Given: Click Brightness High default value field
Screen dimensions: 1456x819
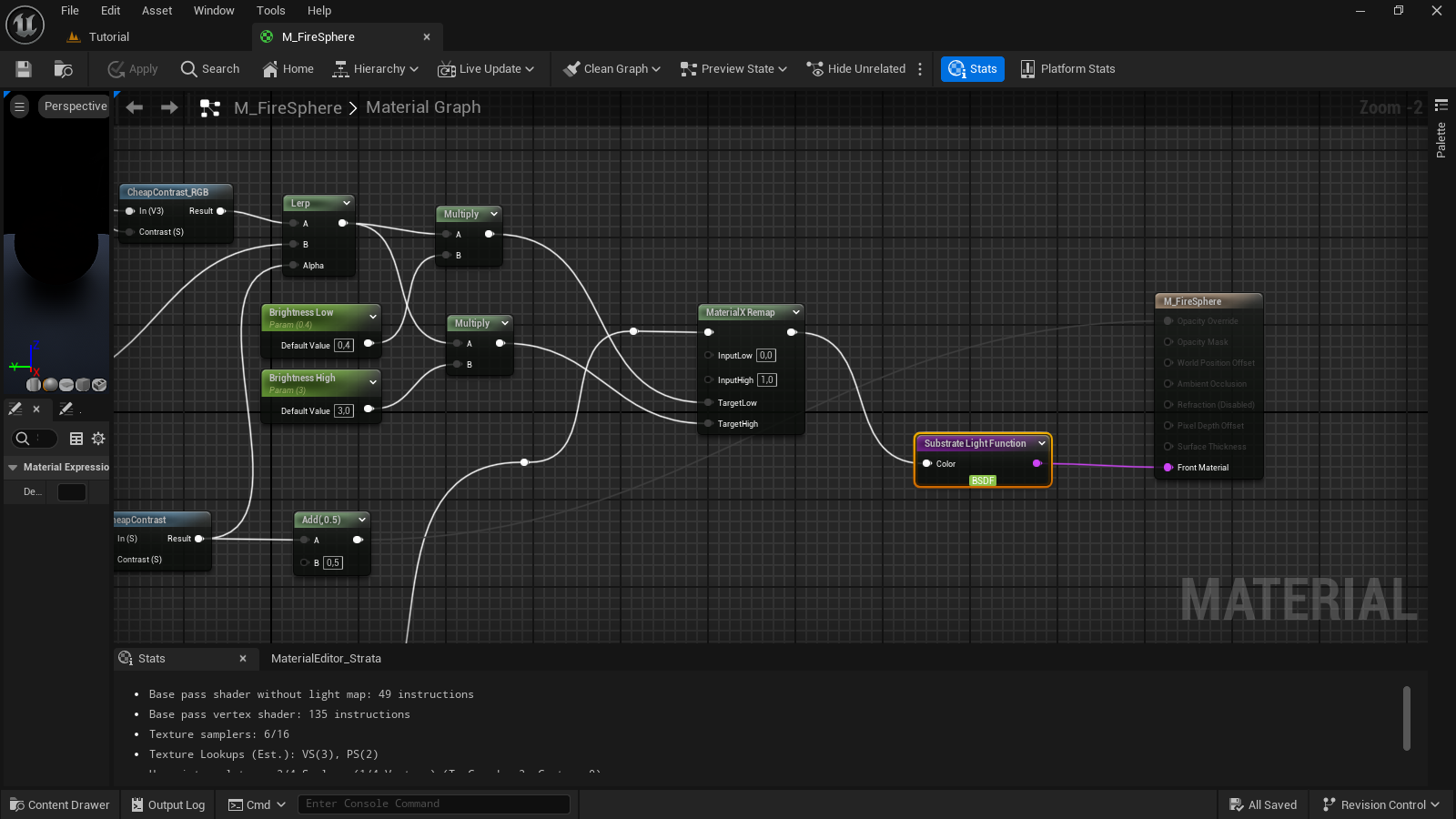Looking at the screenshot, I should pyautogui.click(x=344, y=411).
